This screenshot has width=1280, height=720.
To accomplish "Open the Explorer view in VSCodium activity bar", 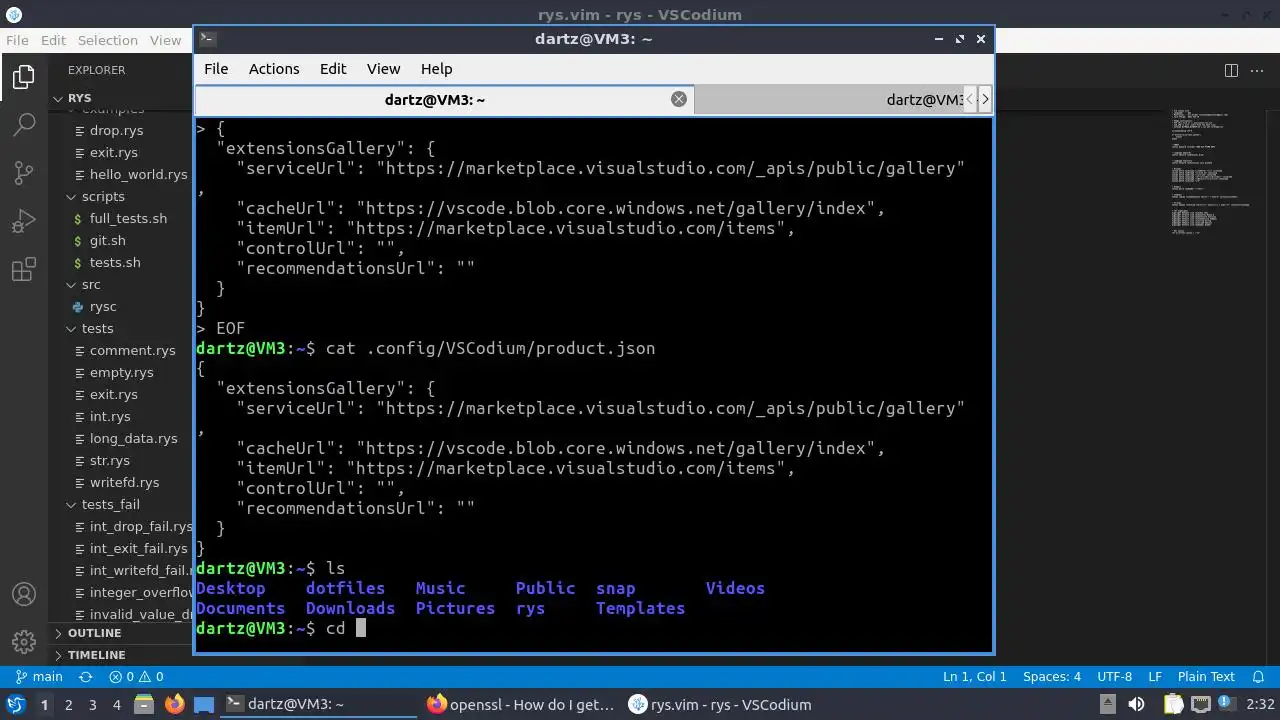I will (24, 77).
